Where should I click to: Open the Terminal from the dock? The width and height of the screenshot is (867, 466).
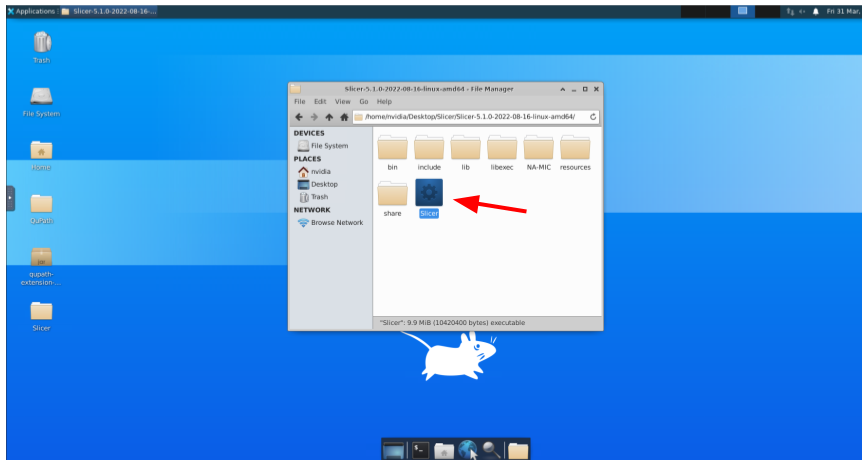[421, 451]
